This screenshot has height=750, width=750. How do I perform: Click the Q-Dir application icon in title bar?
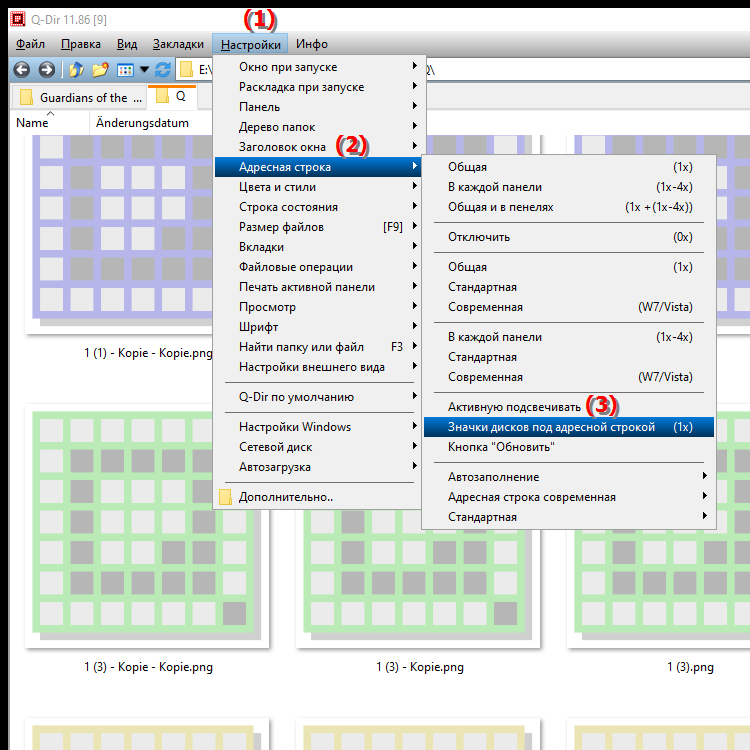coord(18,19)
